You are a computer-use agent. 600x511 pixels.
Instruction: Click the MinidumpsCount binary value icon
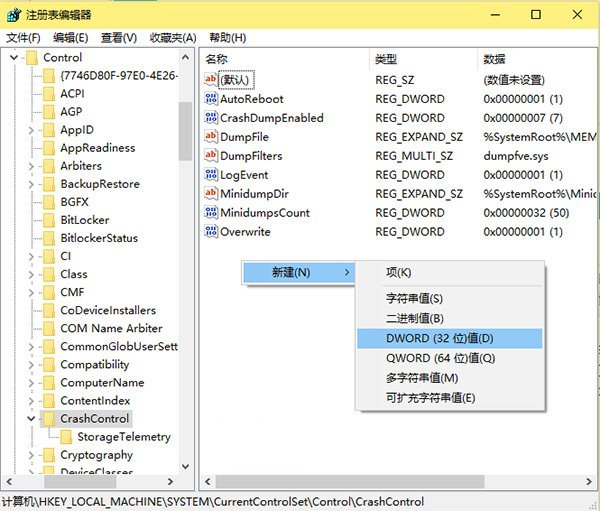pyautogui.click(x=211, y=213)
